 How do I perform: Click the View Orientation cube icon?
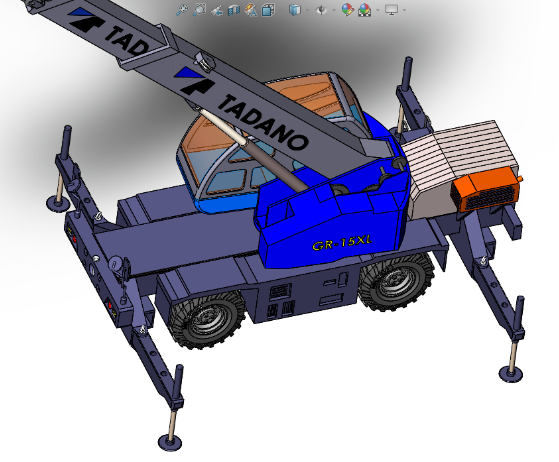[268, 10]
